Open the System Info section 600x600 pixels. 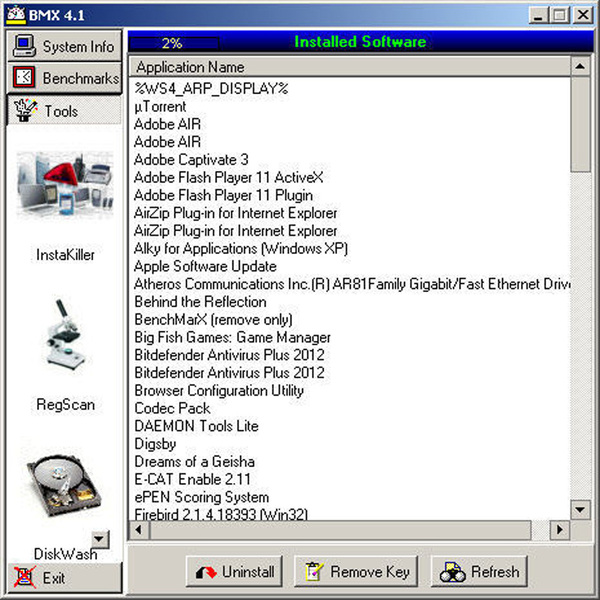(x=64, y=46)
